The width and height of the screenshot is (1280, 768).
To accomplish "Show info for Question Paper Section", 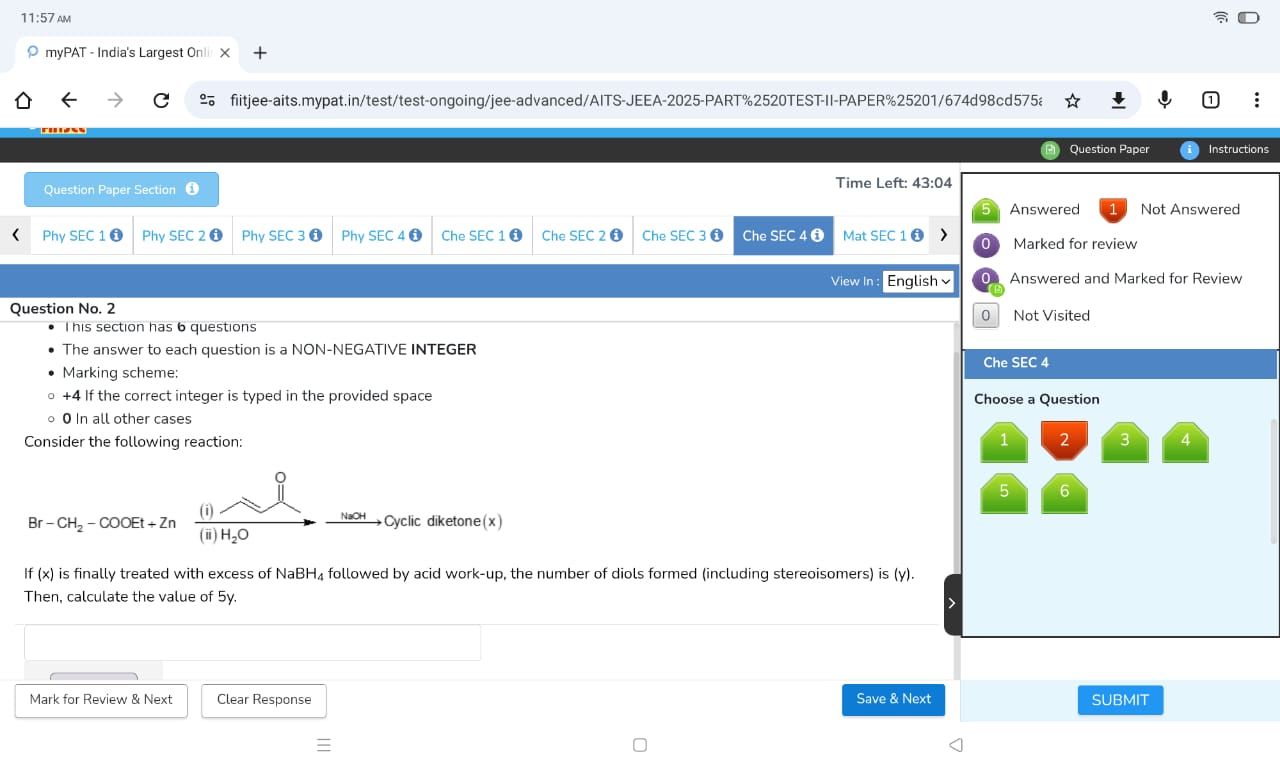I will point(192,189).
